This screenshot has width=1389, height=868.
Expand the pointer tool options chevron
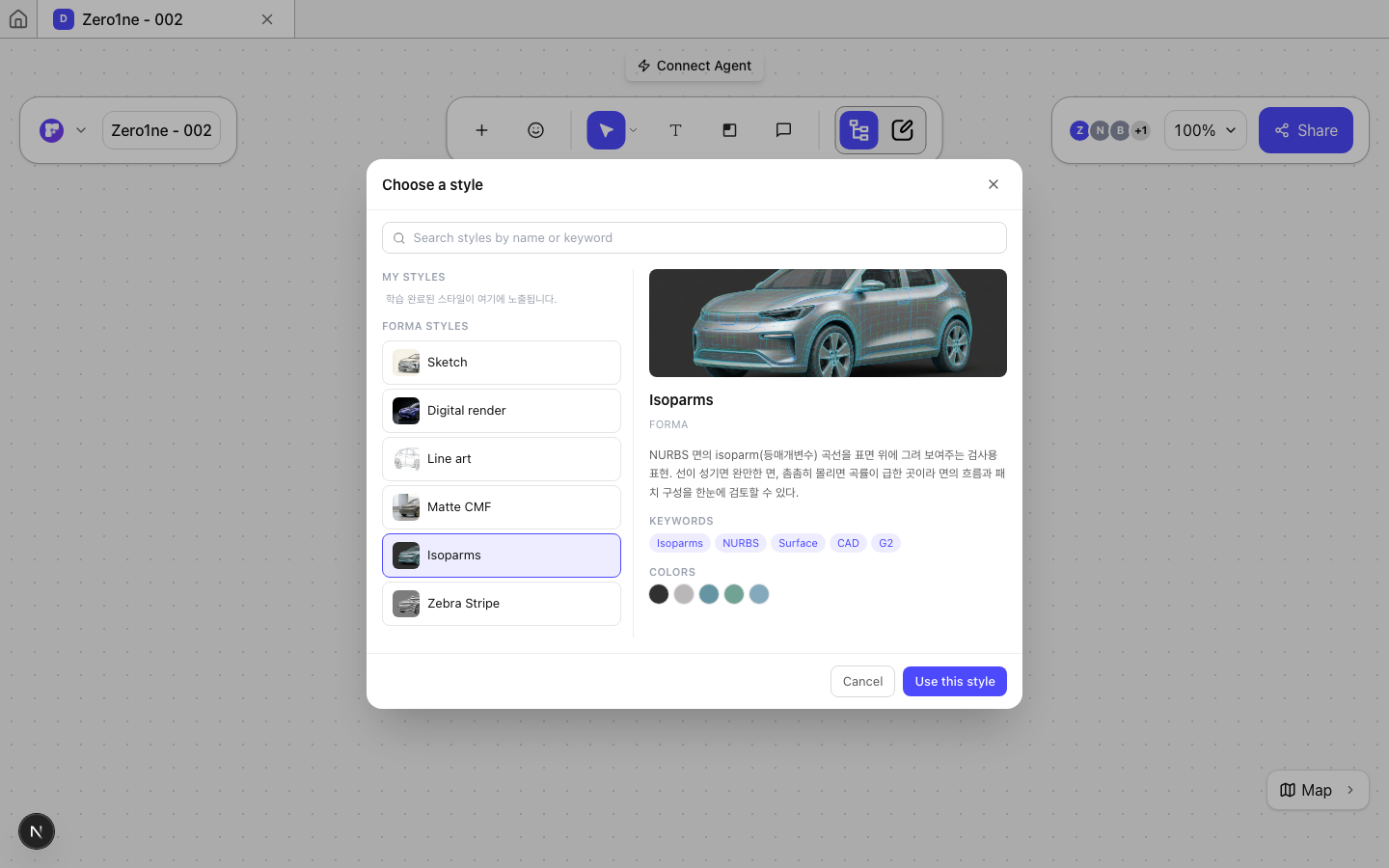point(634,130)
